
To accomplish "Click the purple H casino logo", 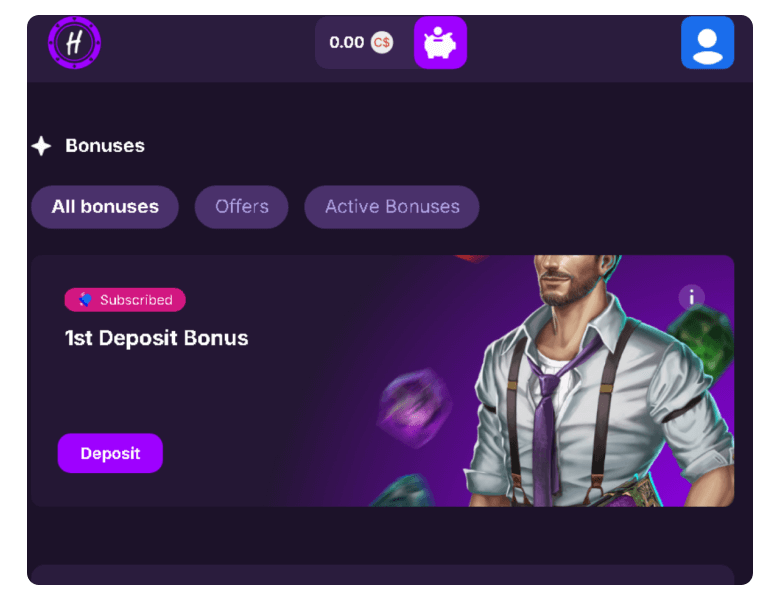I will click(74, 43).
